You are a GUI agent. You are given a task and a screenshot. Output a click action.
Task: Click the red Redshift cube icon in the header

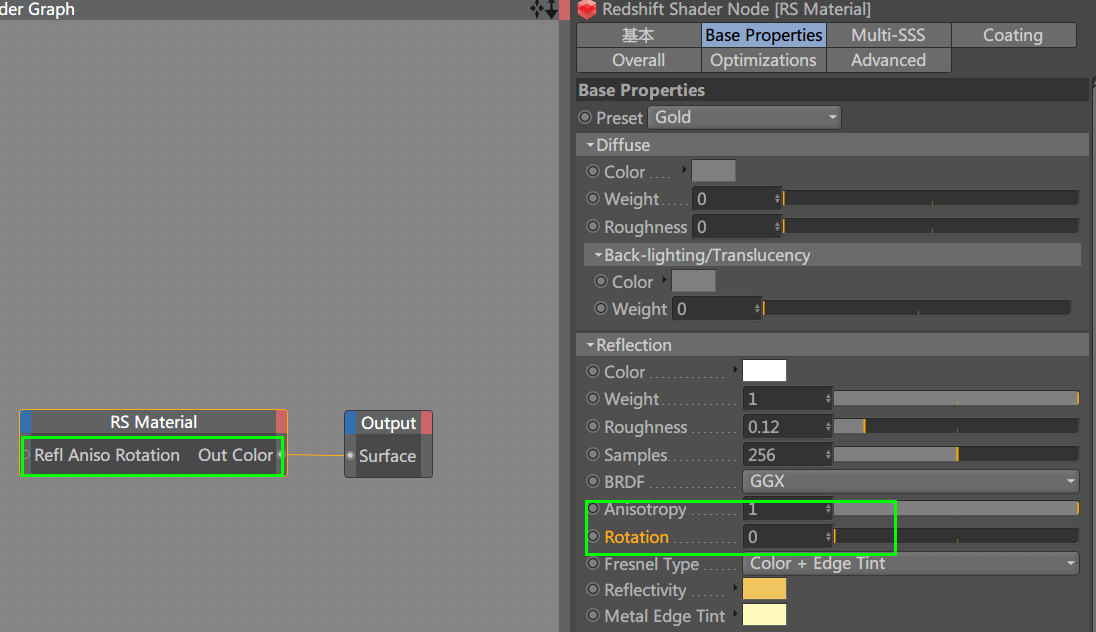point(586,10)
